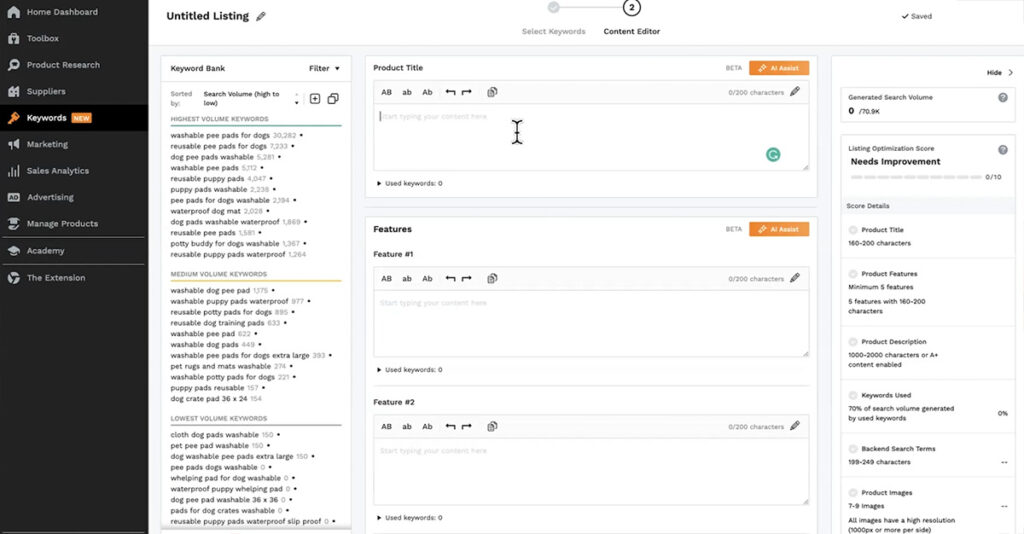Copy Feature #1 content icon

(492, 279)
